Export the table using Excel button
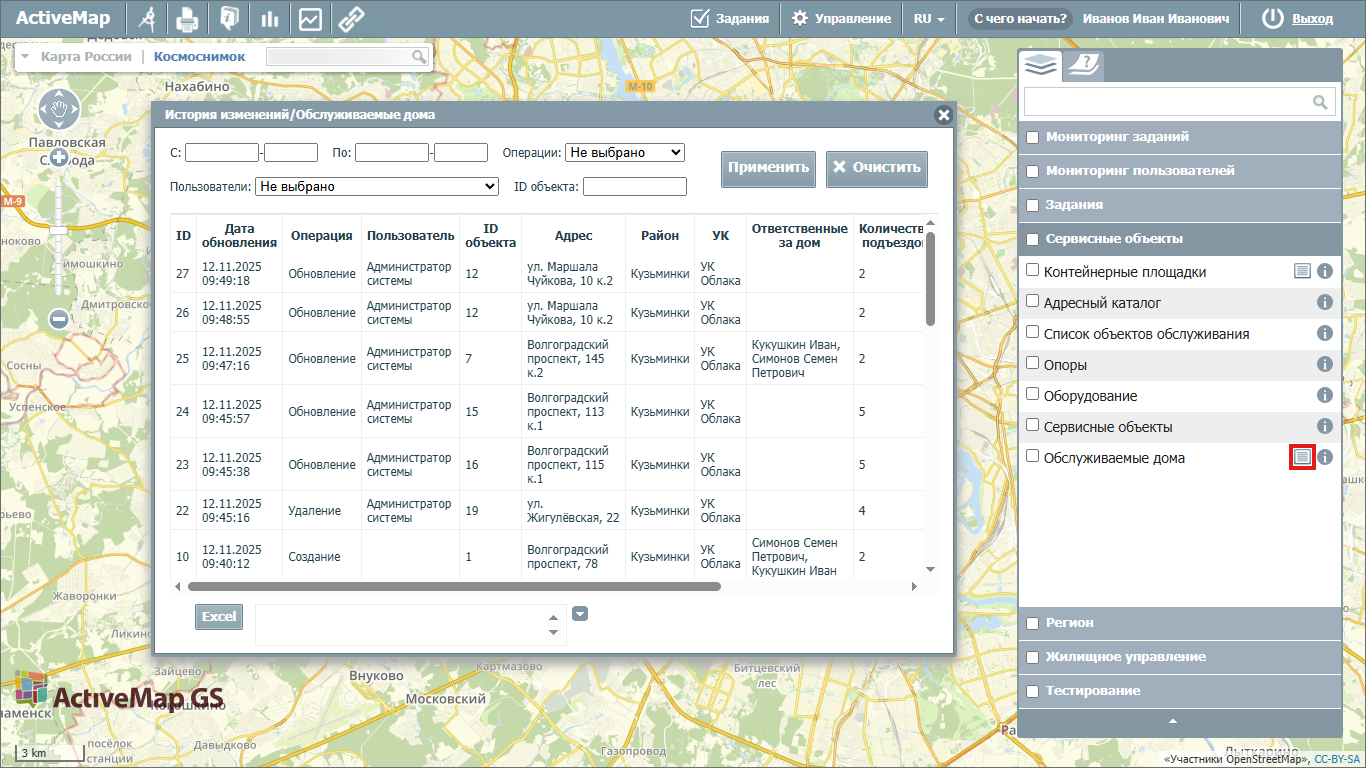The image size is (1366, 768). 219,617
